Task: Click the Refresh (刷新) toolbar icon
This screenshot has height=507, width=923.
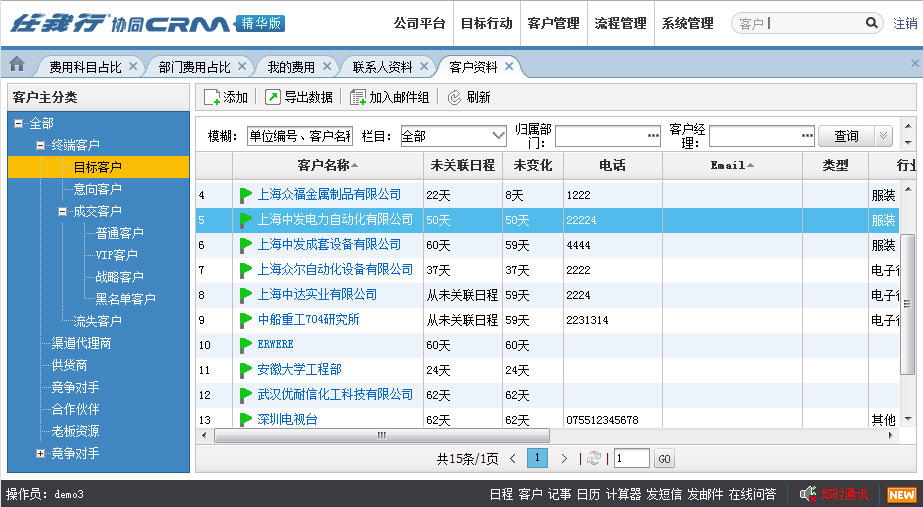Action: coord(454,97)
